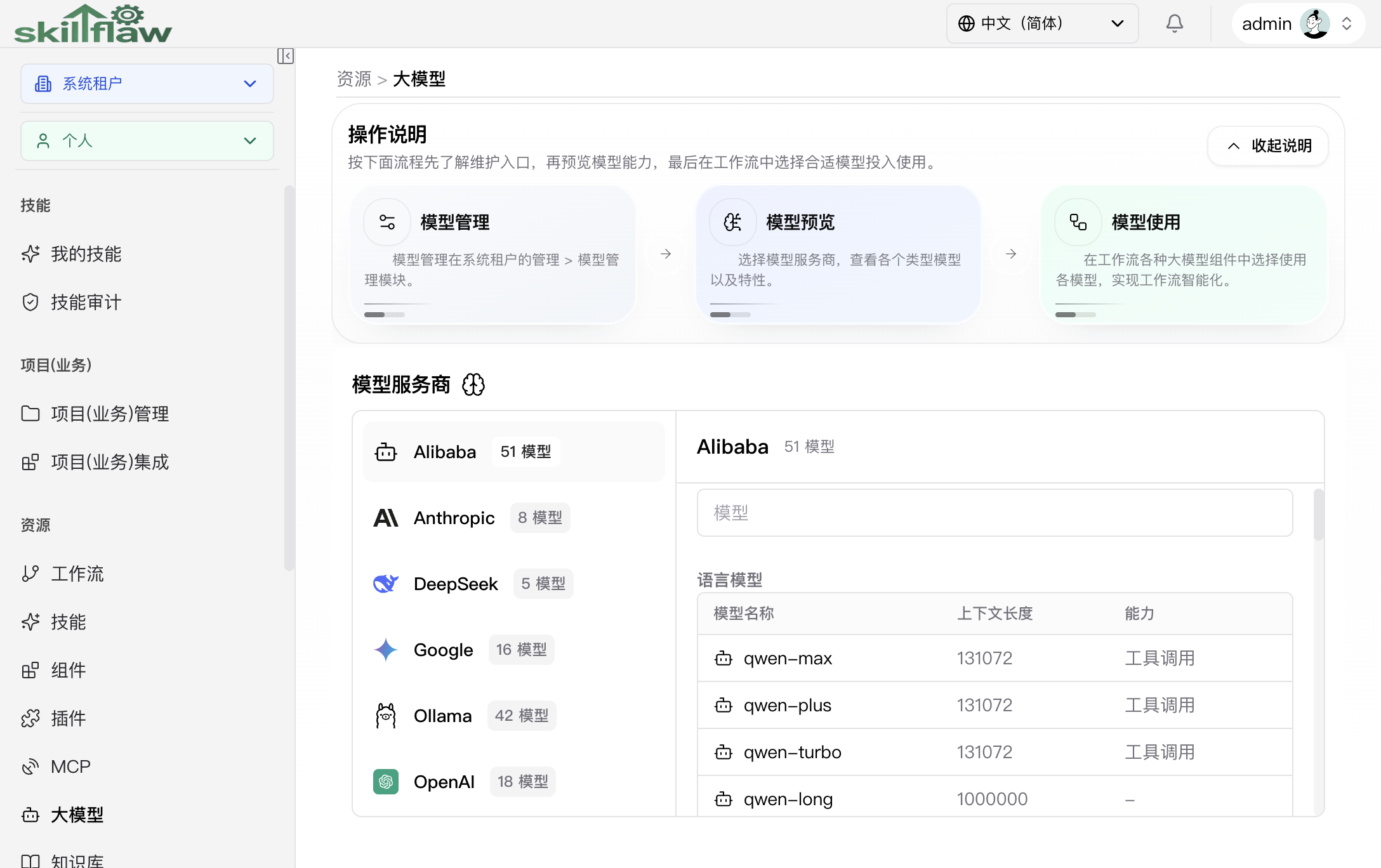The width and height of the screenshot is (1381, 868).
Task: Open notifications bell
Action: (1174, 23)
